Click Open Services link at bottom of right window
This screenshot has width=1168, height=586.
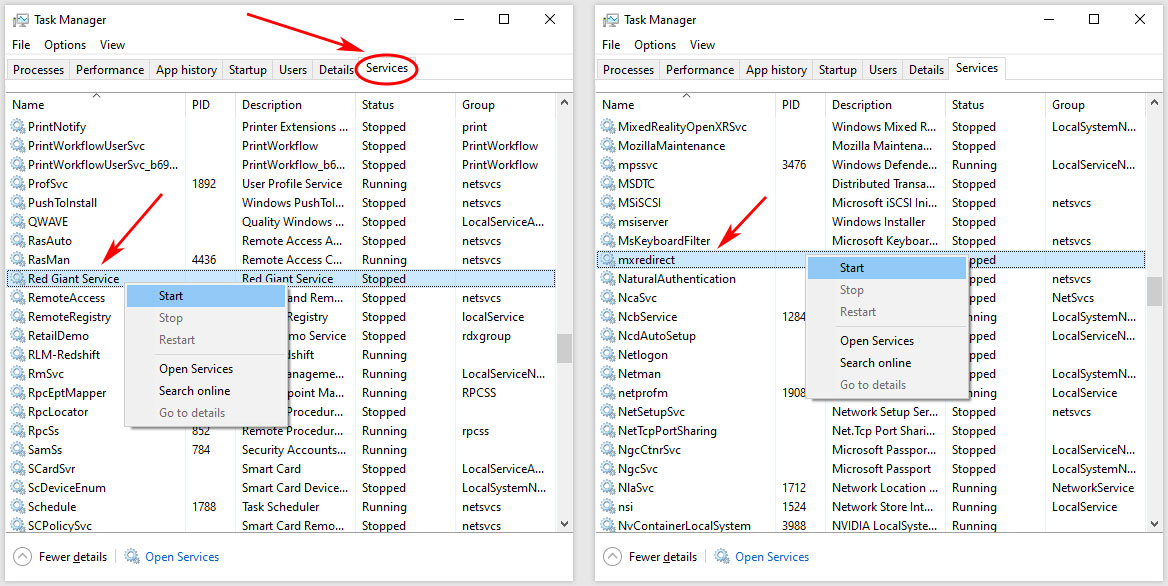(x=771, y=557)
